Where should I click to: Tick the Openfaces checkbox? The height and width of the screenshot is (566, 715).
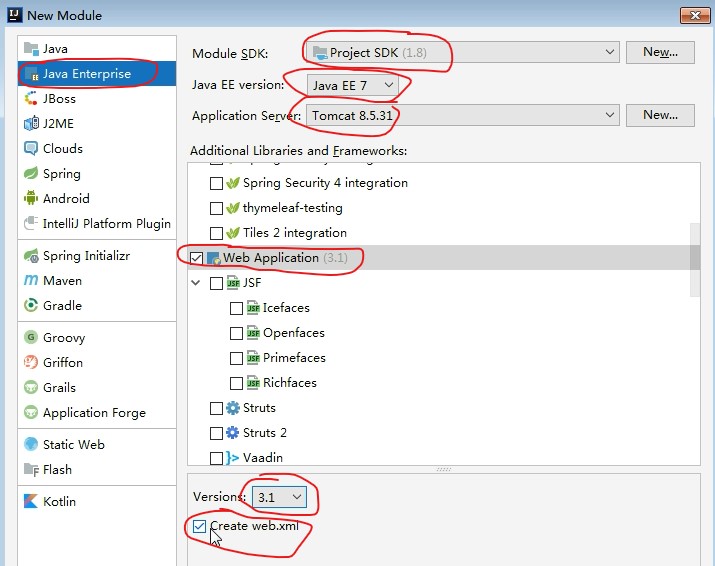coord(236,333)
